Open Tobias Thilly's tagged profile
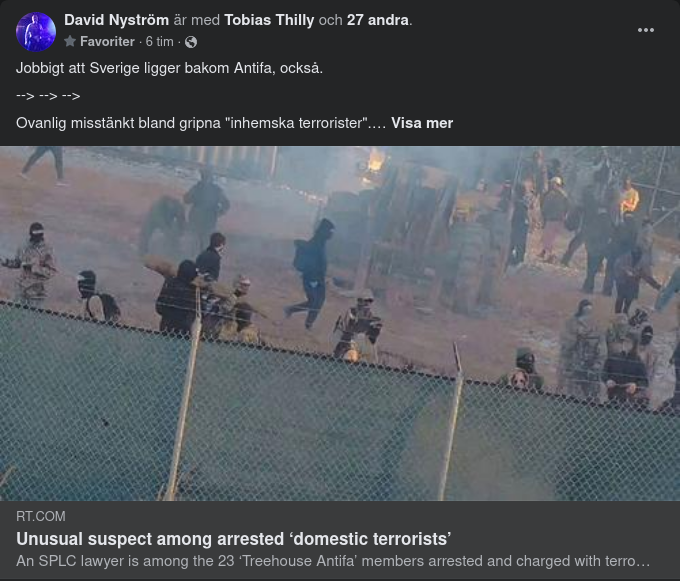Screen dimensions: 680x581 pyautogui.click(x=269, y=20)
